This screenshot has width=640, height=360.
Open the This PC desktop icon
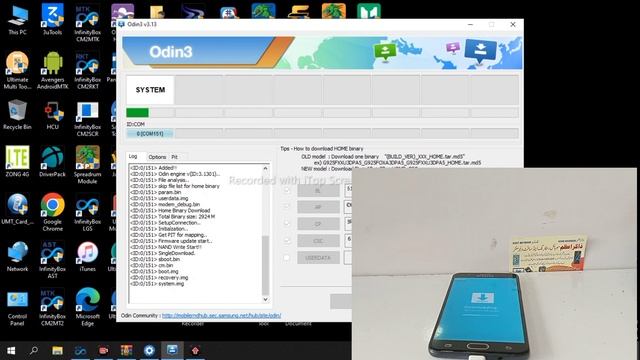[18, 20]
